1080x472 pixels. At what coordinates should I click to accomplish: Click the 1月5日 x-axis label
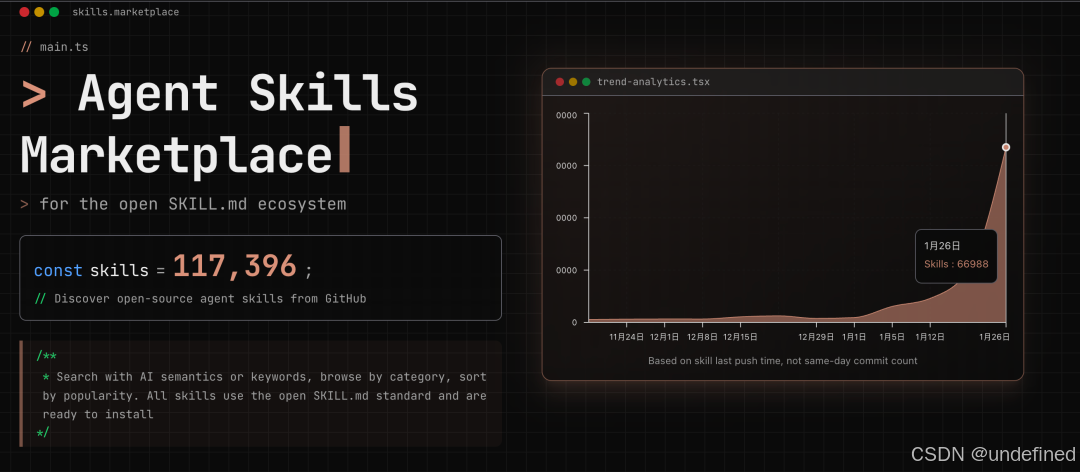(x=892, y=337)
